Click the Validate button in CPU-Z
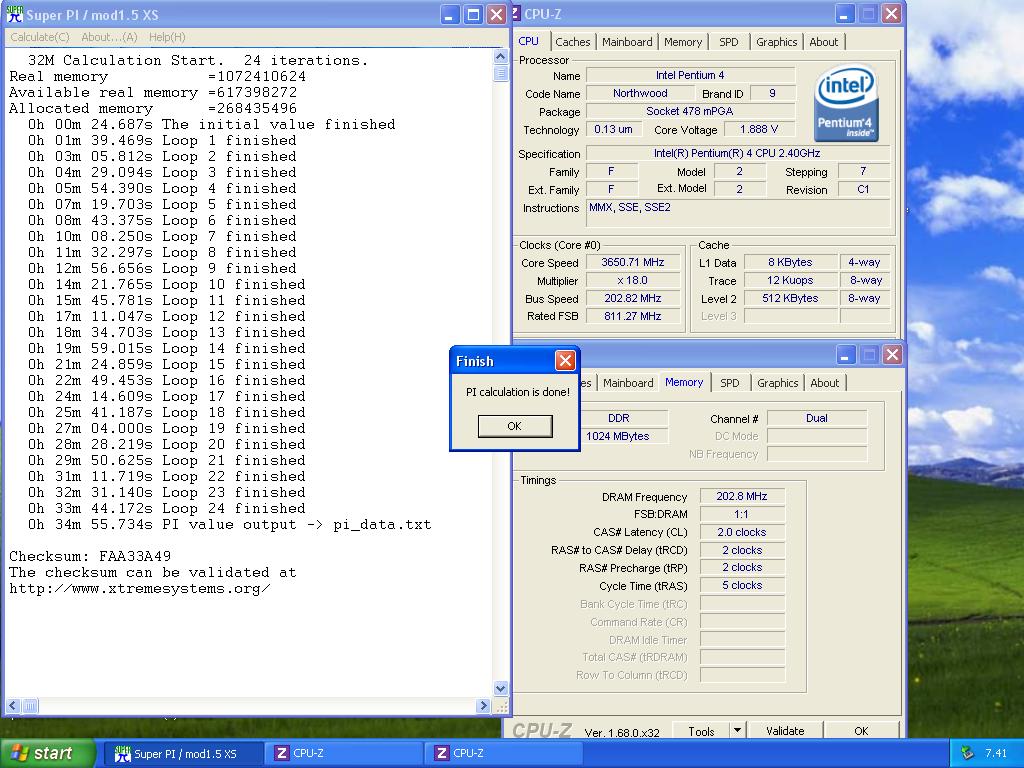 pyautogui.click(x=784, y=731)
